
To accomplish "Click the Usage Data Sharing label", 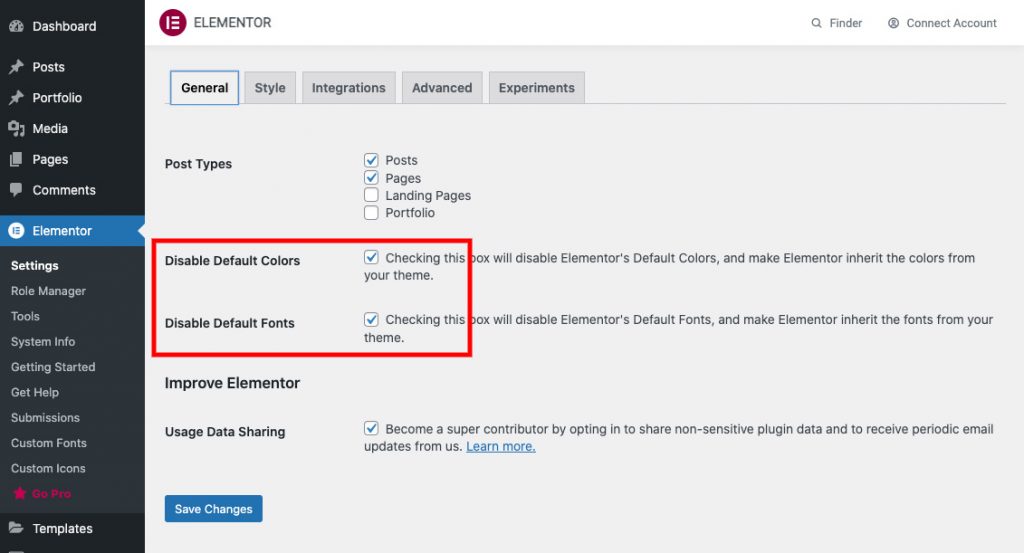I will (225, 432).
